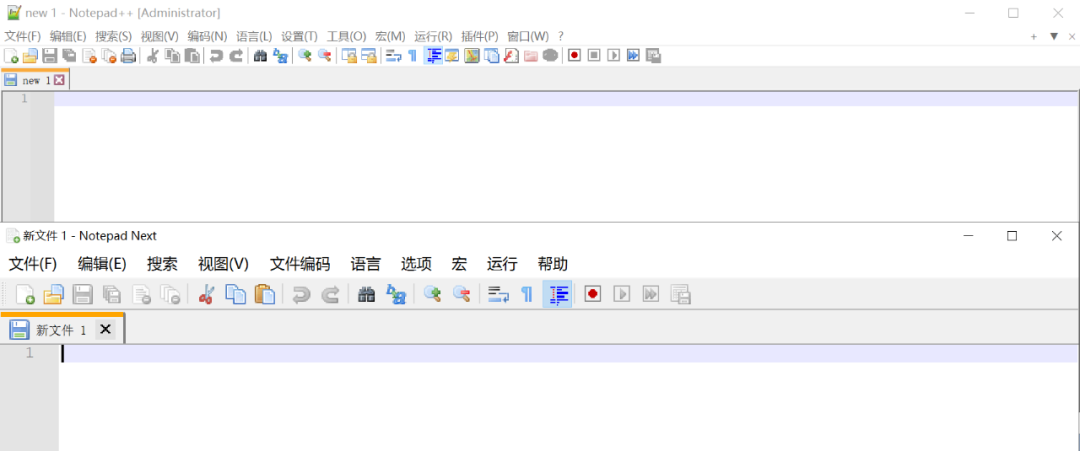Click Start Recording macro in Notepad Next toolbar

click(x=592, y=294)
